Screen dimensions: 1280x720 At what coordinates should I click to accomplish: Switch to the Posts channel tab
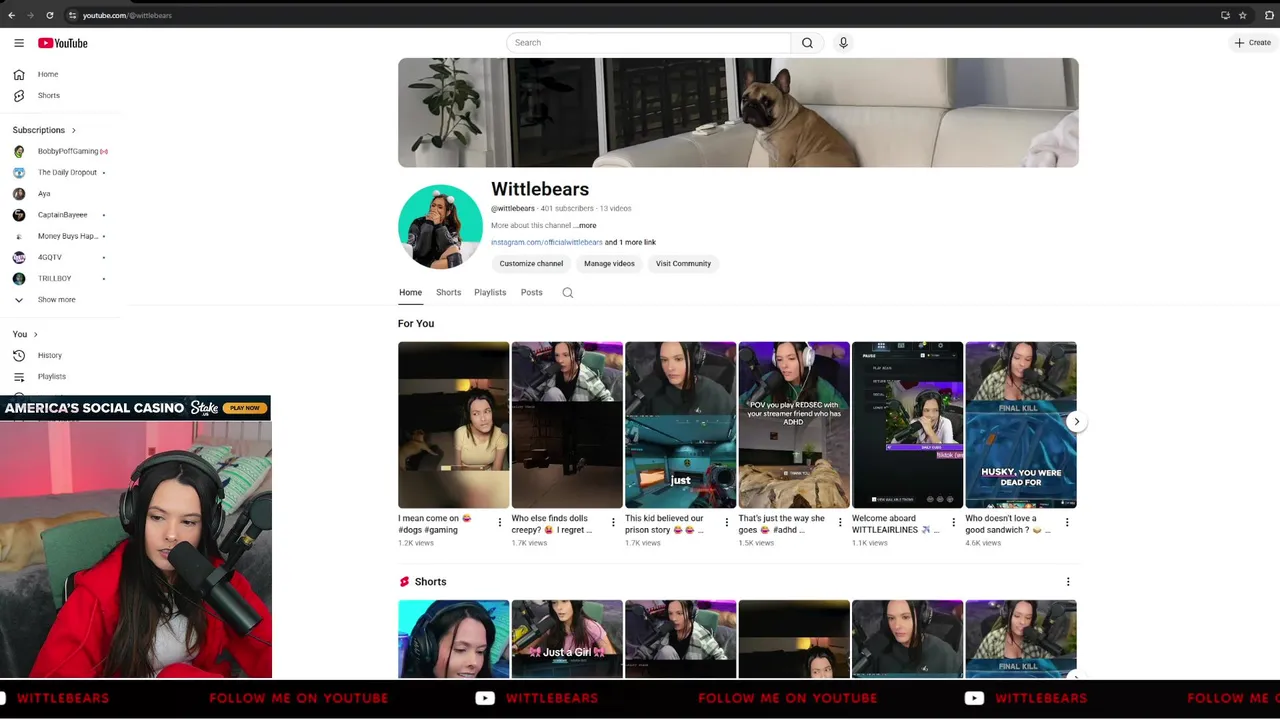pyautogui.click(x=531, y=292)
